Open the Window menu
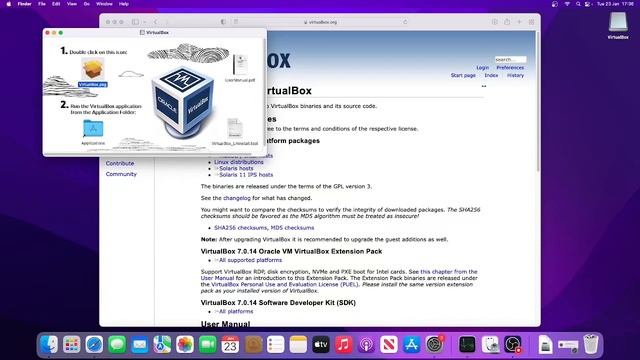 (x=104, y=4)
